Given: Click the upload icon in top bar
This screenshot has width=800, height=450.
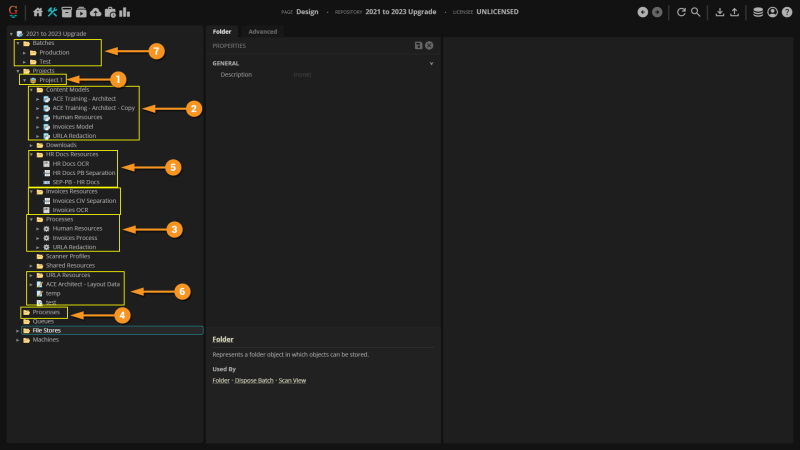Looking at the screenshot, I should [735, 12].
